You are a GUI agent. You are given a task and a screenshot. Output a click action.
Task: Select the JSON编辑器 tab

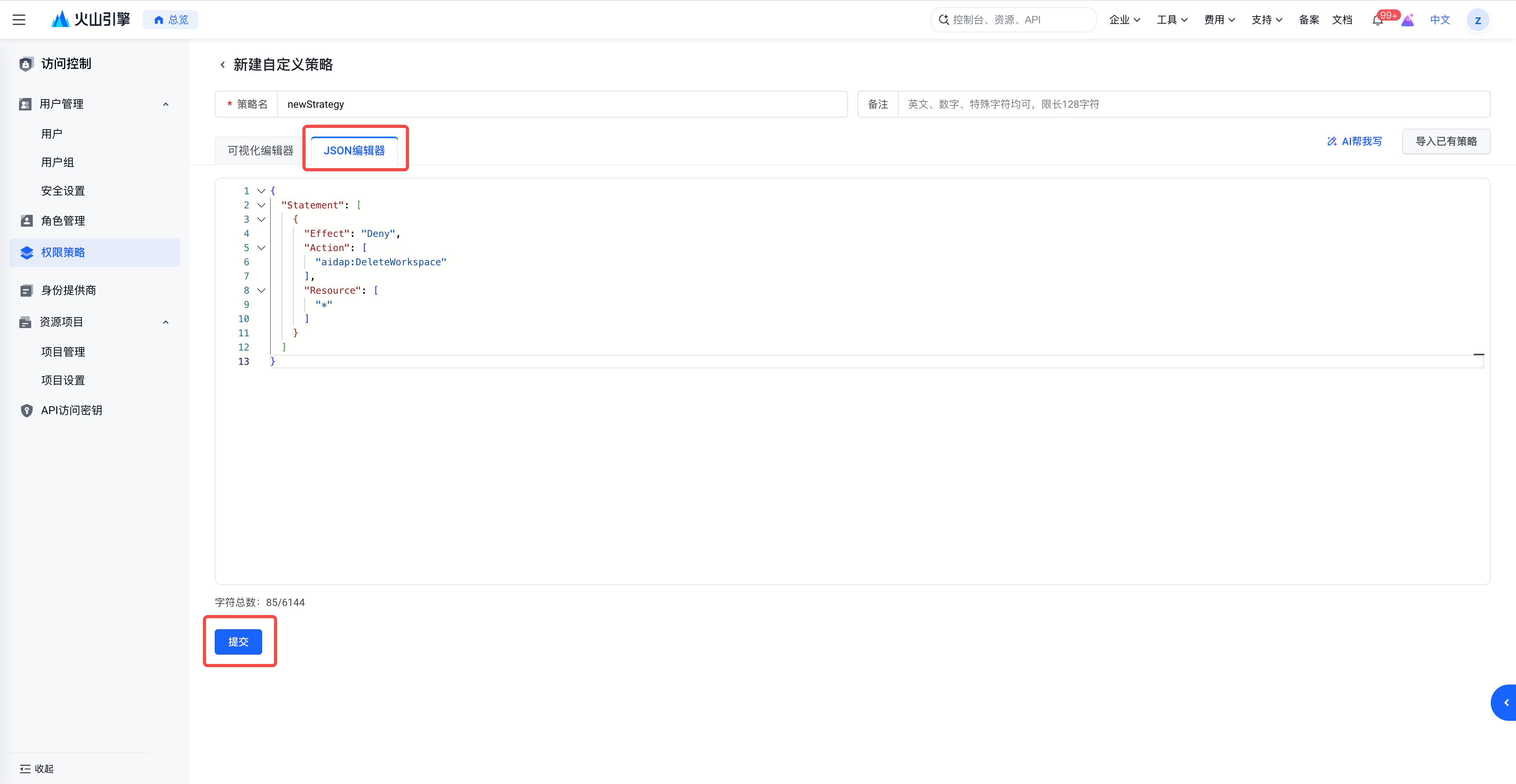354,151
